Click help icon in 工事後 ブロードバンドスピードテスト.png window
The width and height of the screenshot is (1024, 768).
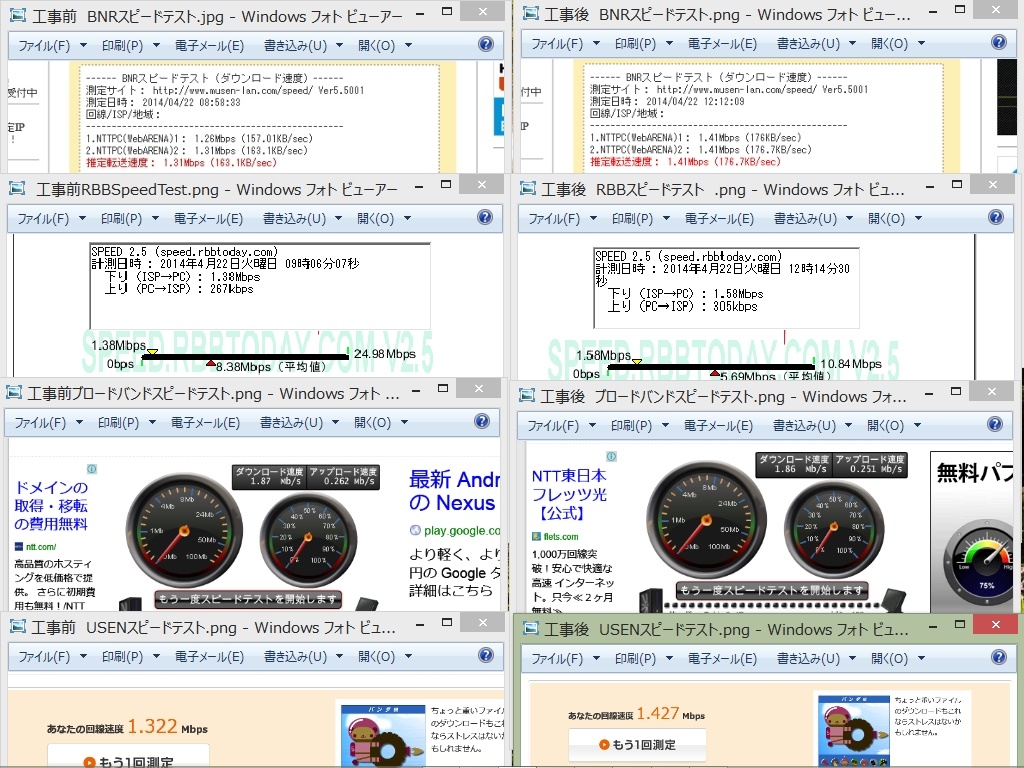point(995,424)
